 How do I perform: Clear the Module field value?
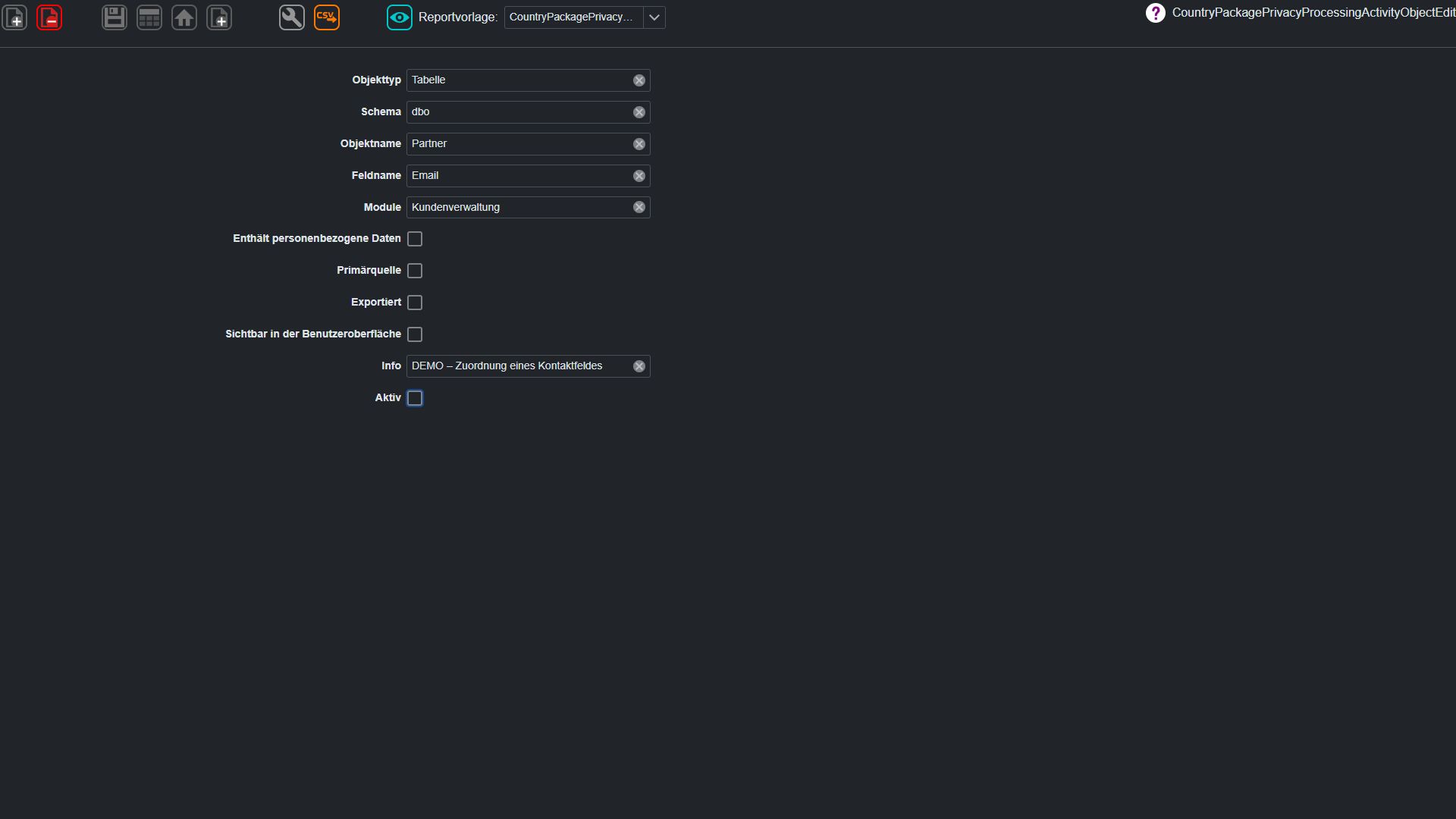pos(639,207)
